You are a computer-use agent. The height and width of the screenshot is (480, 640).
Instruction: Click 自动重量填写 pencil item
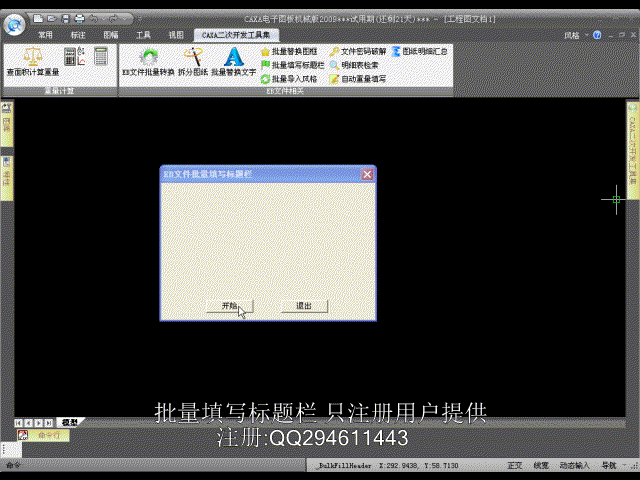[358, 79]
